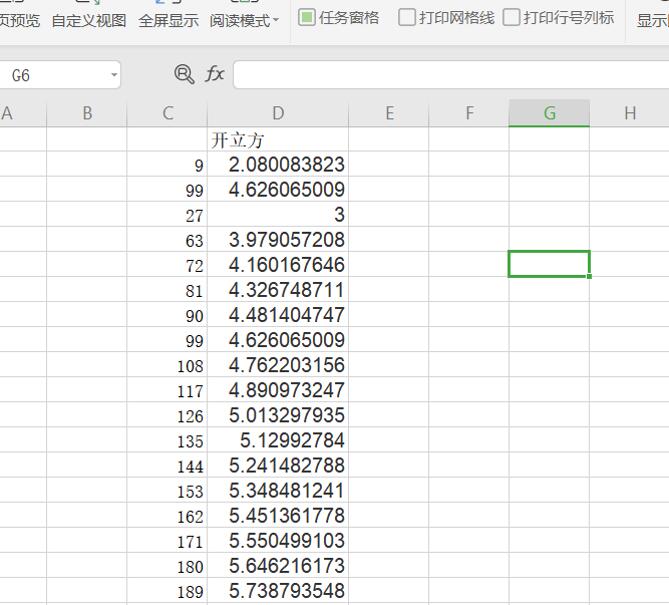Select cell with value 90
This screenshot has width=669, height=605.
[x=167, y=315]
